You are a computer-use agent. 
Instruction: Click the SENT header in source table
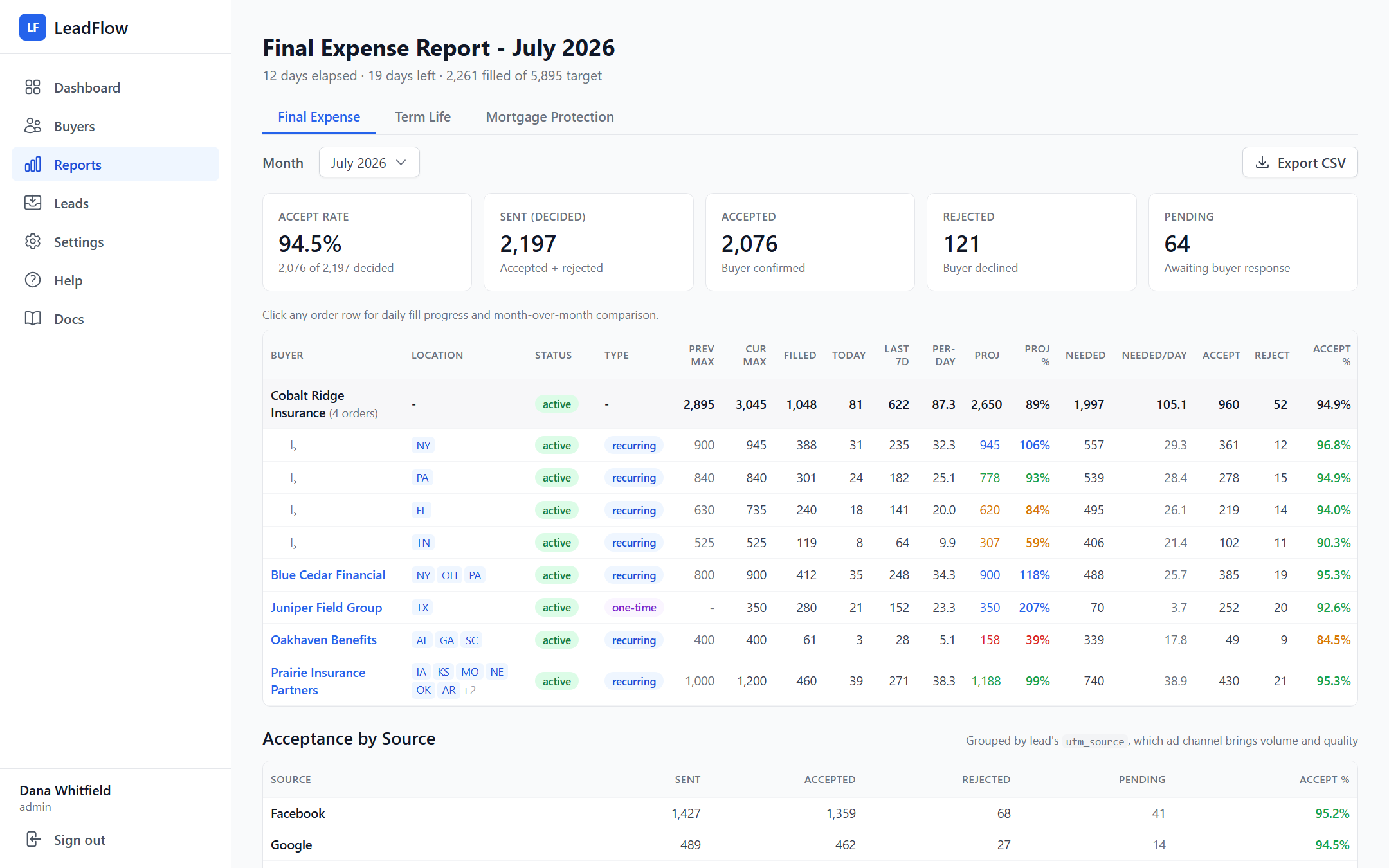point(687,779)
